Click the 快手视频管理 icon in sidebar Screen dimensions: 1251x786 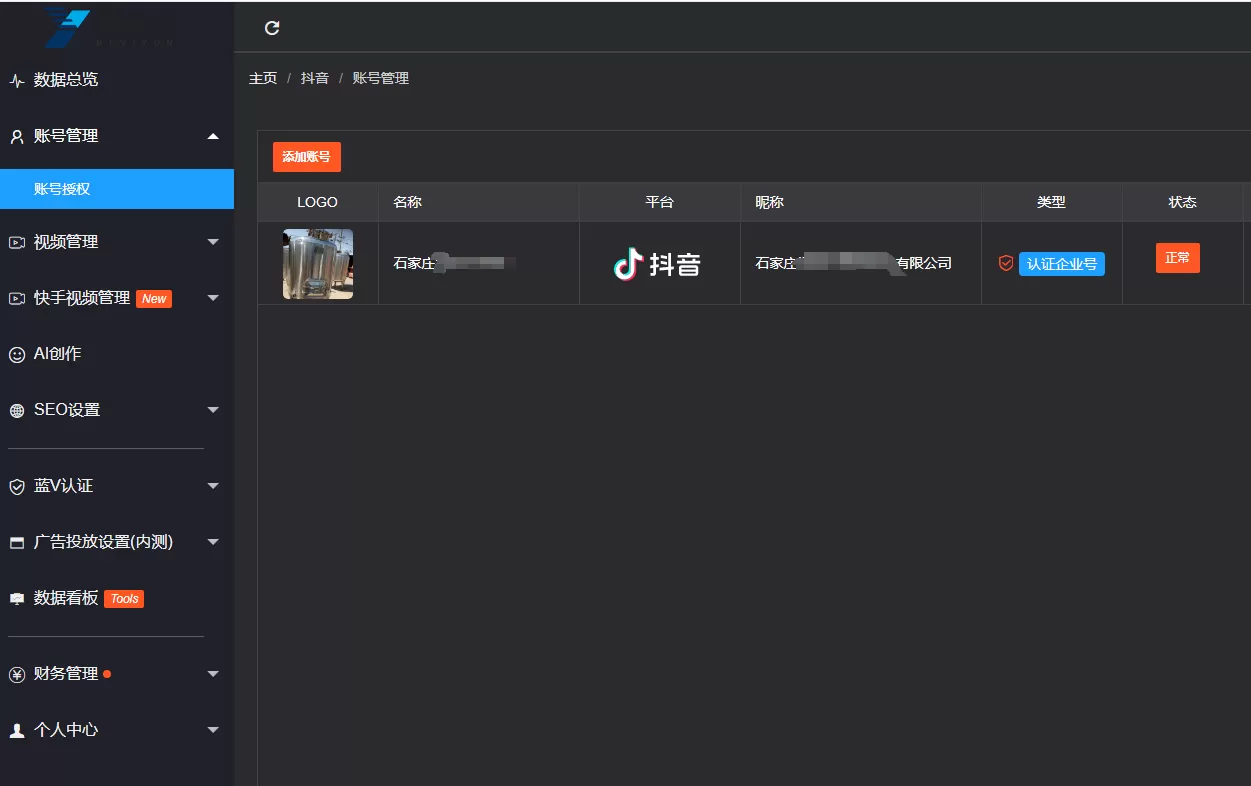(x=16, y=297)
